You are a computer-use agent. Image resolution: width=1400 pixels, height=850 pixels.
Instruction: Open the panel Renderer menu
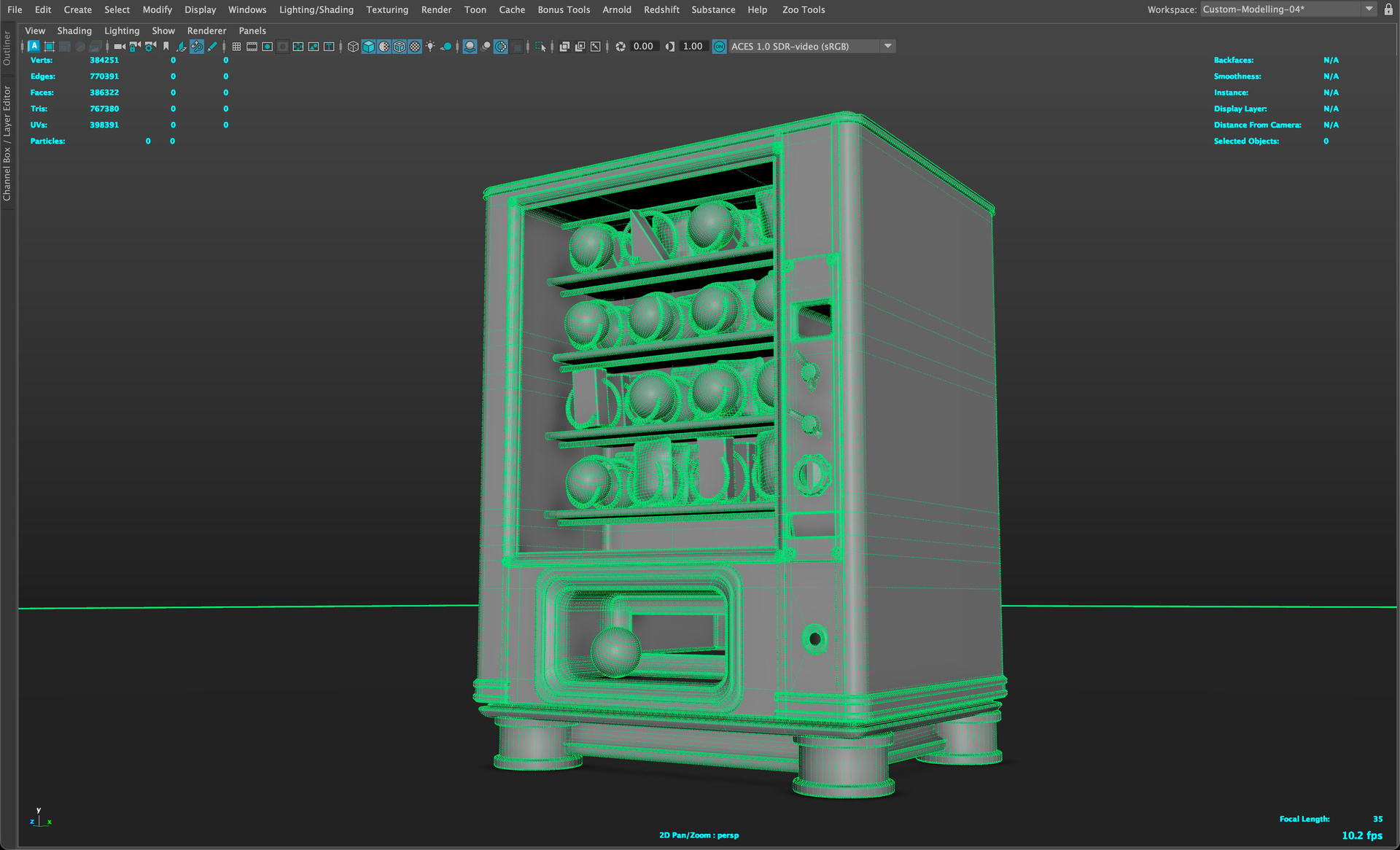click(x=206, y=31)
